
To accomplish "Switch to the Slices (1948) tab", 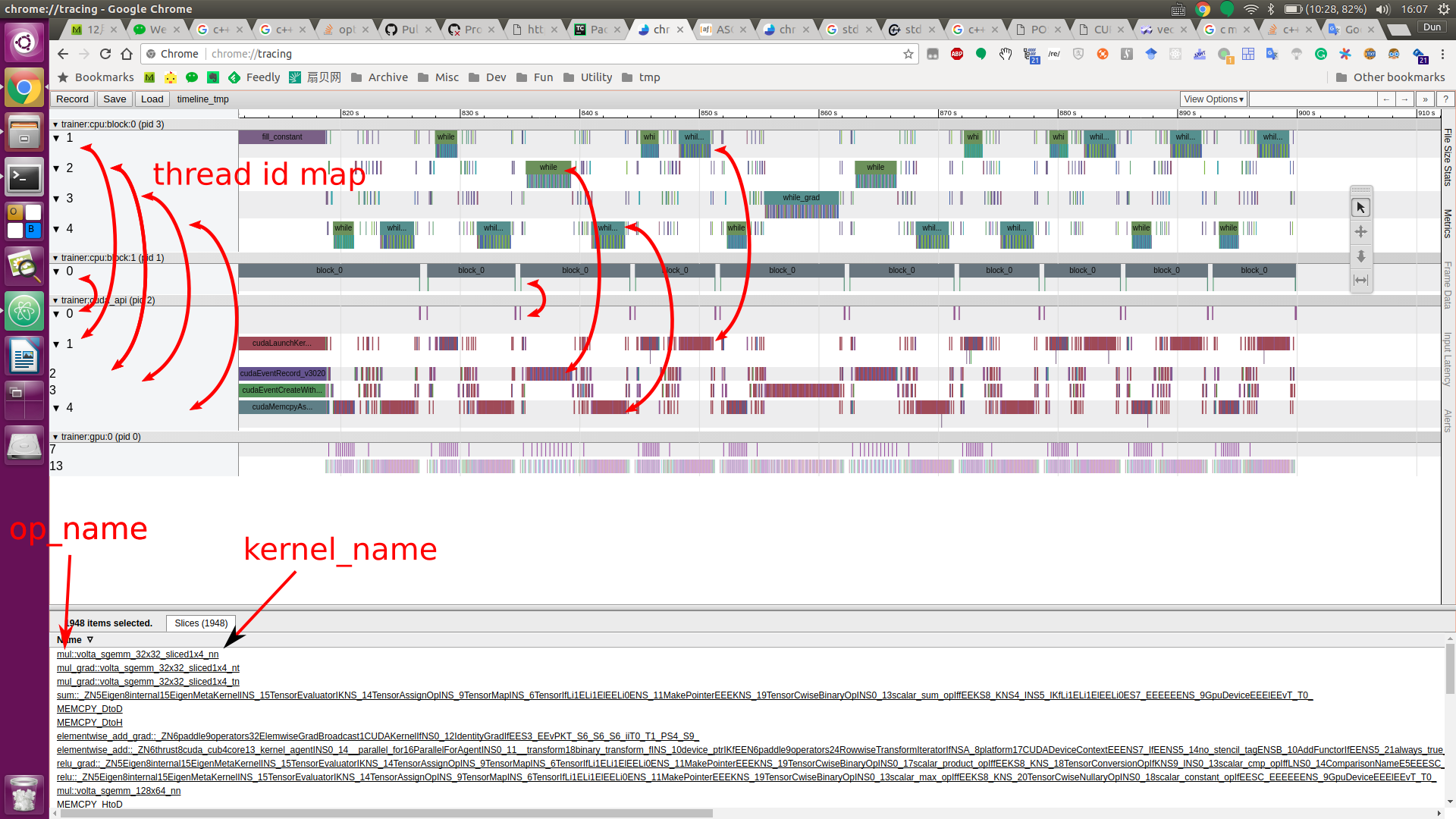I will click(x=201, y=623).
